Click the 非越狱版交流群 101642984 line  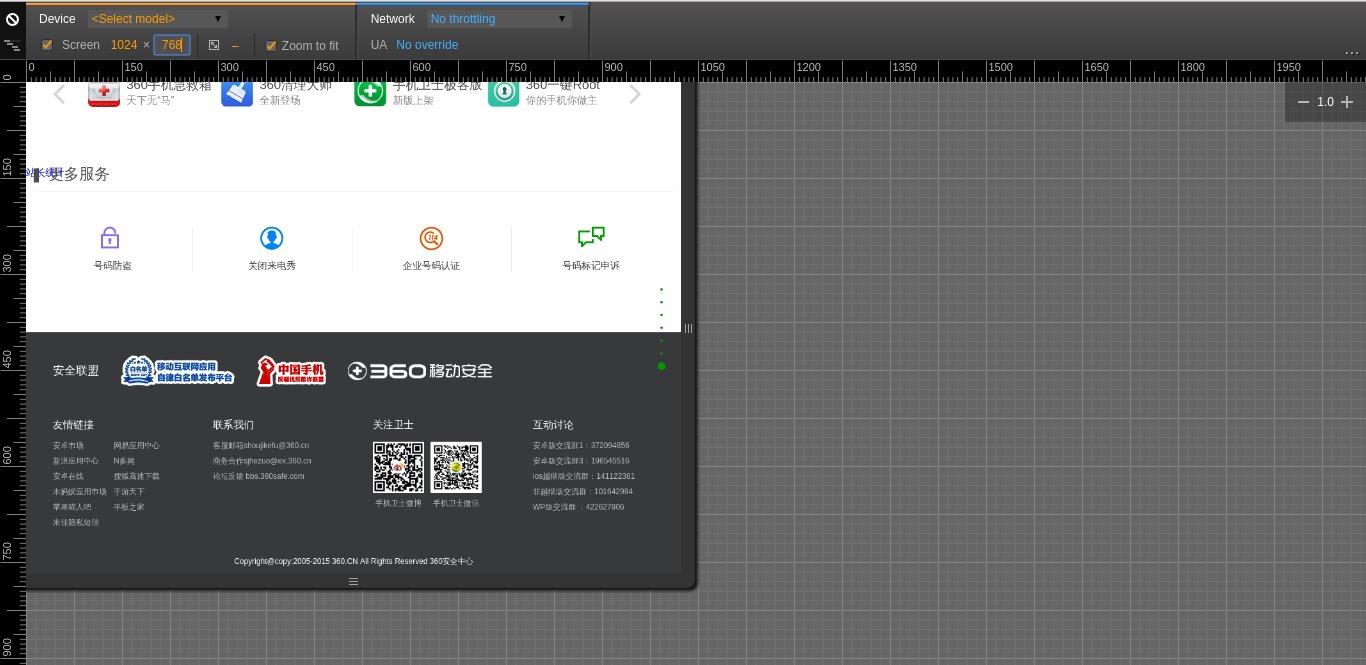(583, 492)
